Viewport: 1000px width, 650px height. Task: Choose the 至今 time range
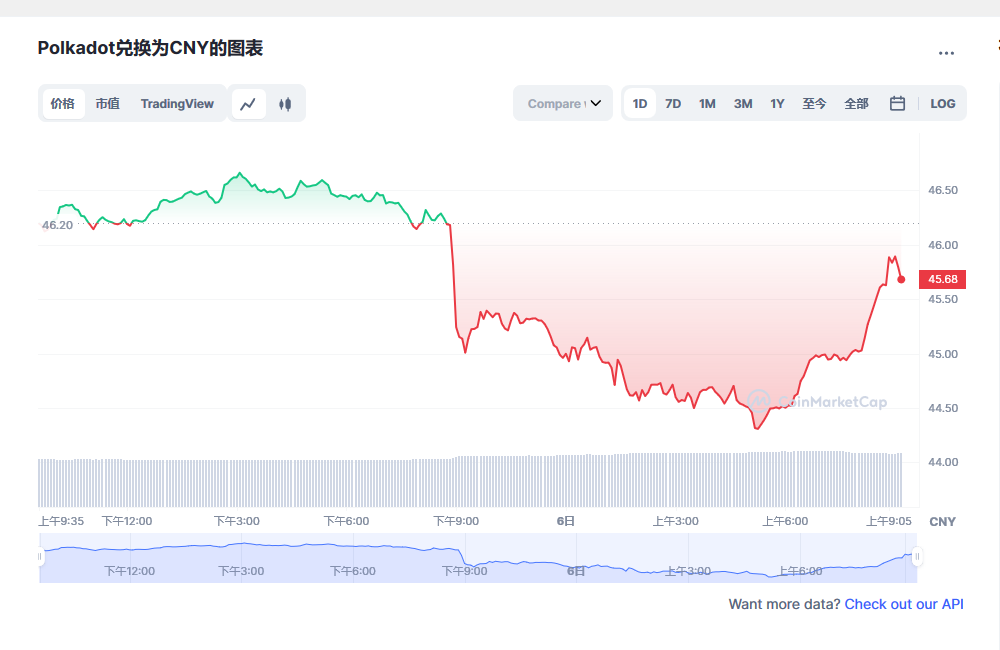click(x=814, y=103)
